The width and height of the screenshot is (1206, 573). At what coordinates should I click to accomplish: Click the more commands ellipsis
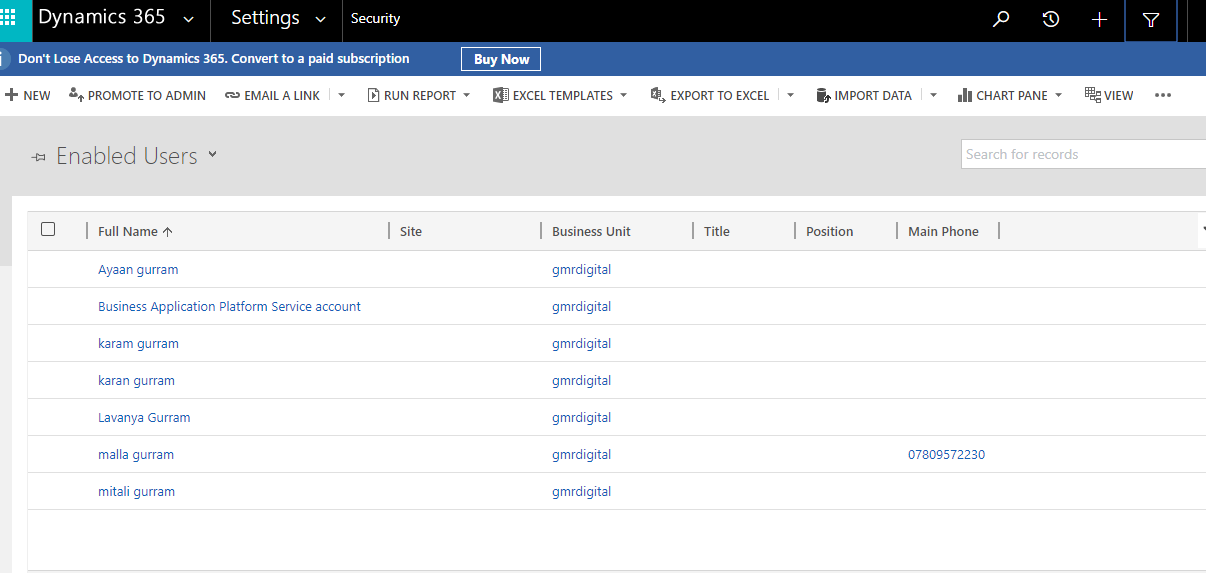(x=1162, y=96)
